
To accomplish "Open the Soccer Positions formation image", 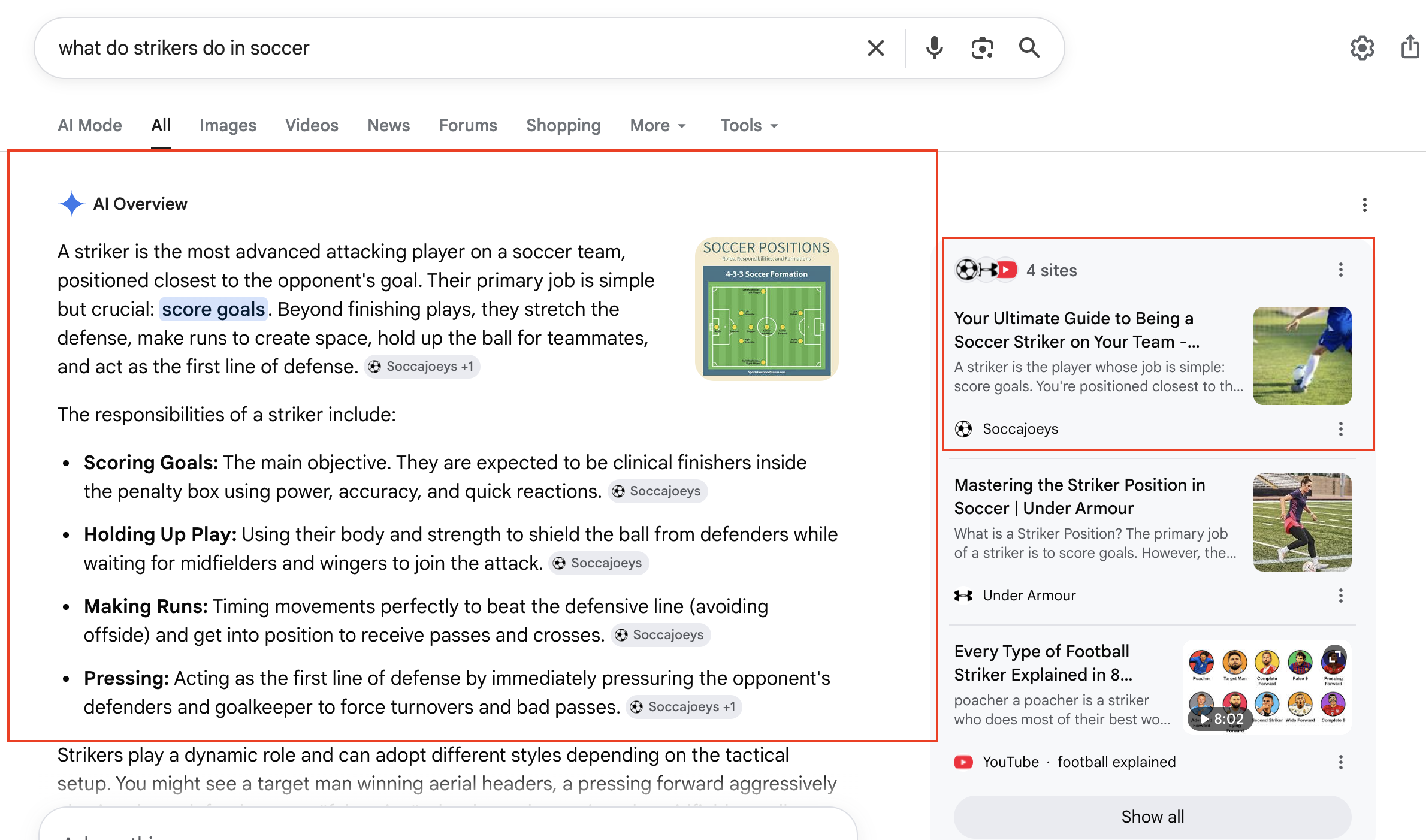I will 766,309.
